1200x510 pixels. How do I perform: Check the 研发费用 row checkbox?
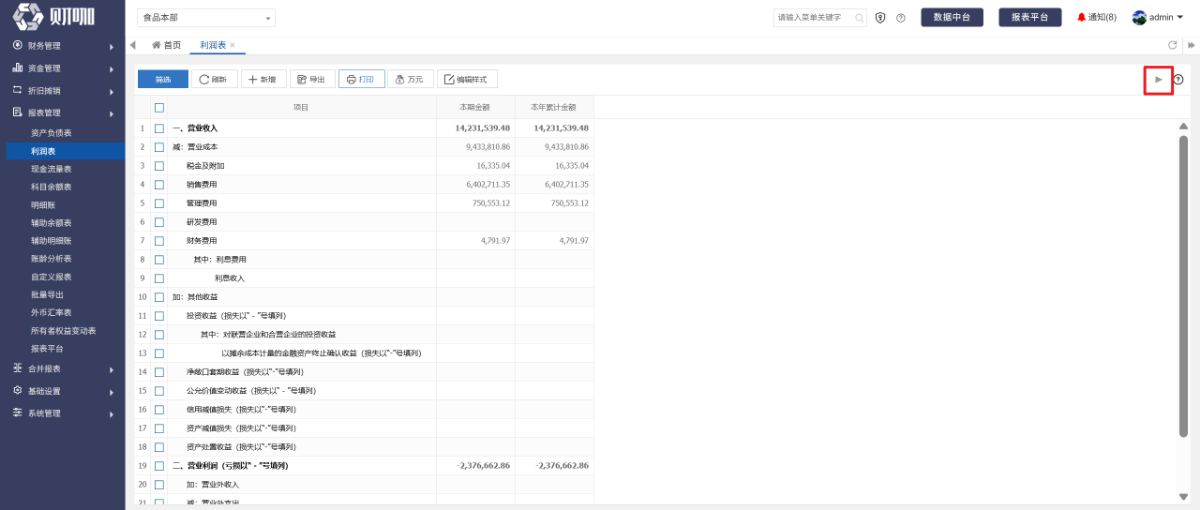click(159, 222)
